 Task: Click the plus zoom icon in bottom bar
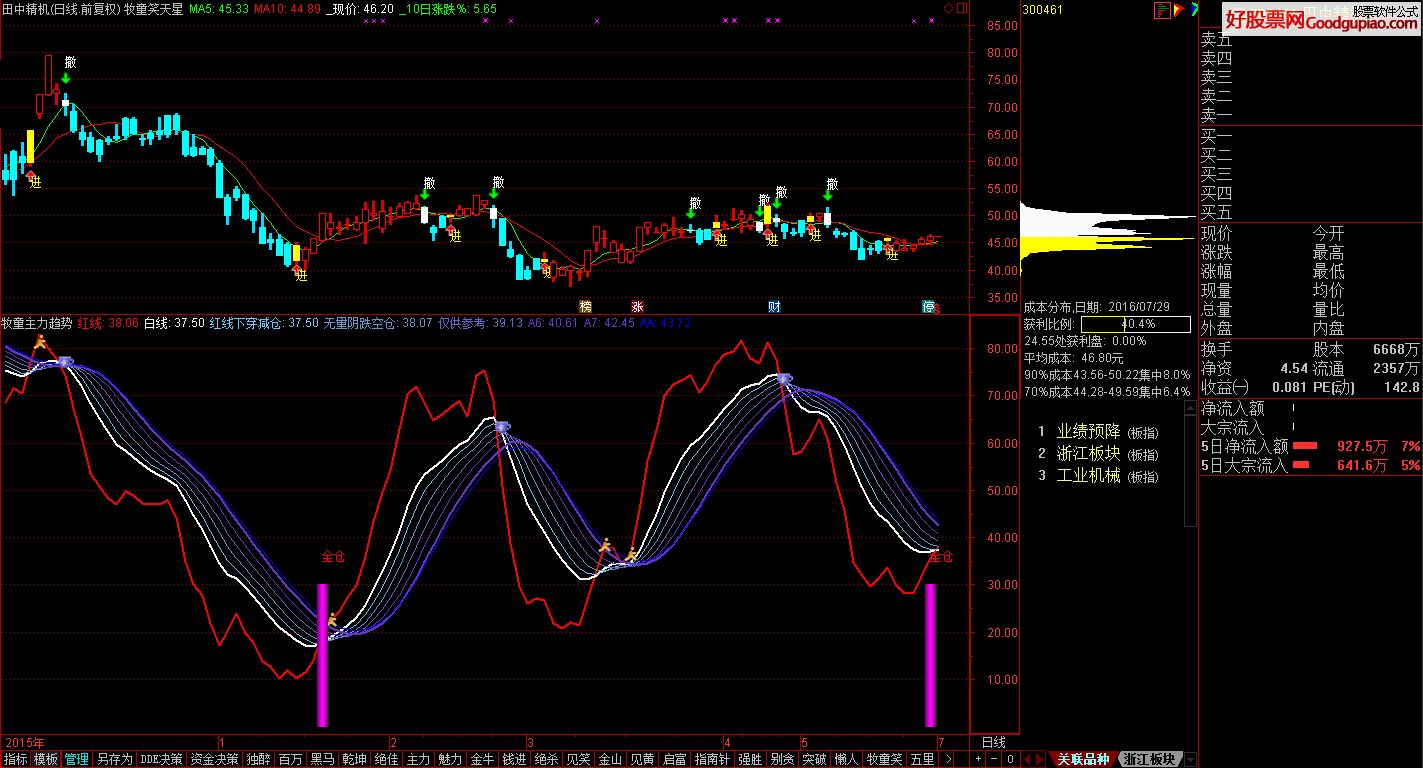pyautogui.click(x=978, y=759)
